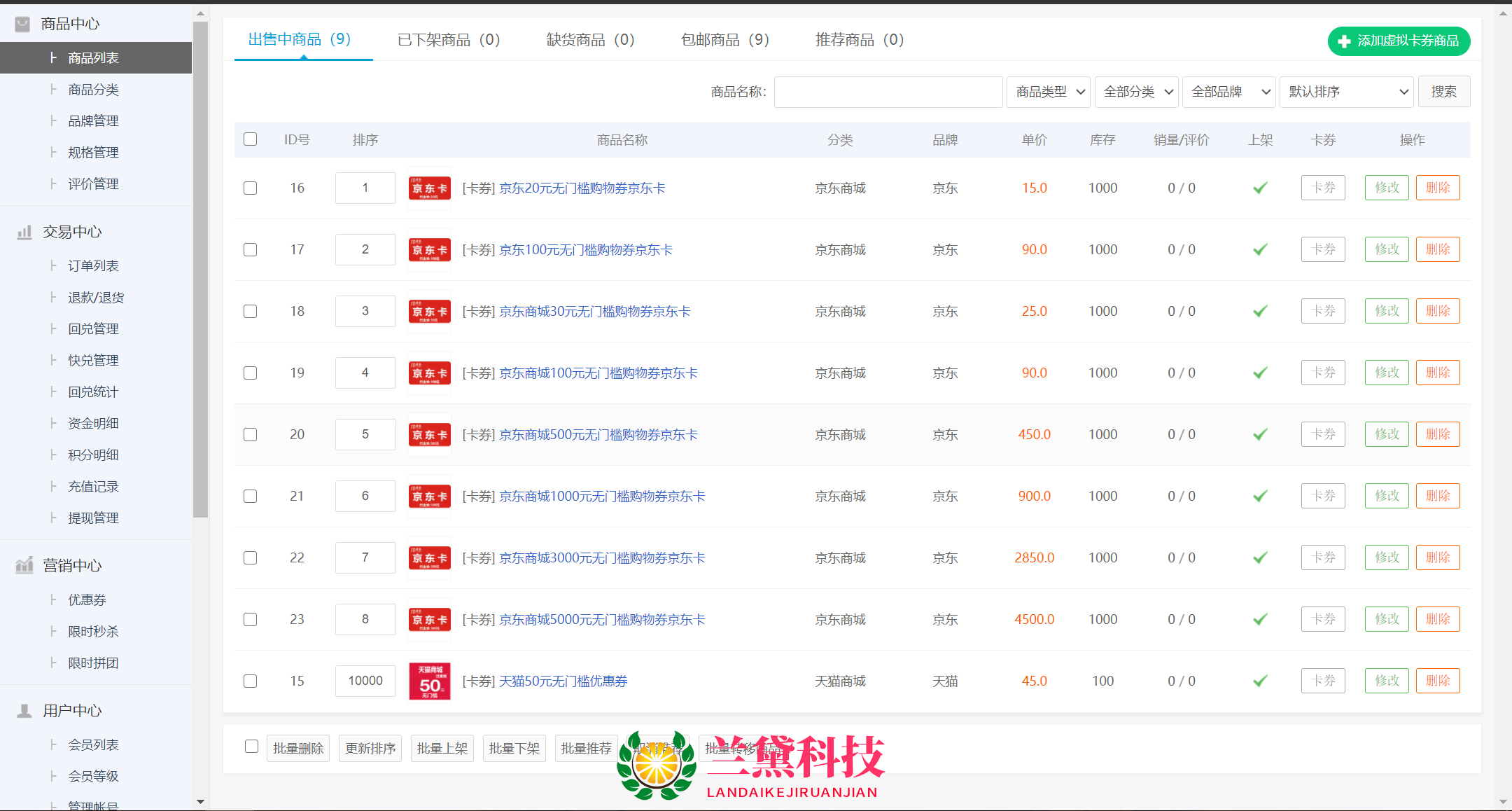Click the 商品名称 search input field
Image resolution: width=1512 pixels, height=811 pixels.
click(888, 92)
